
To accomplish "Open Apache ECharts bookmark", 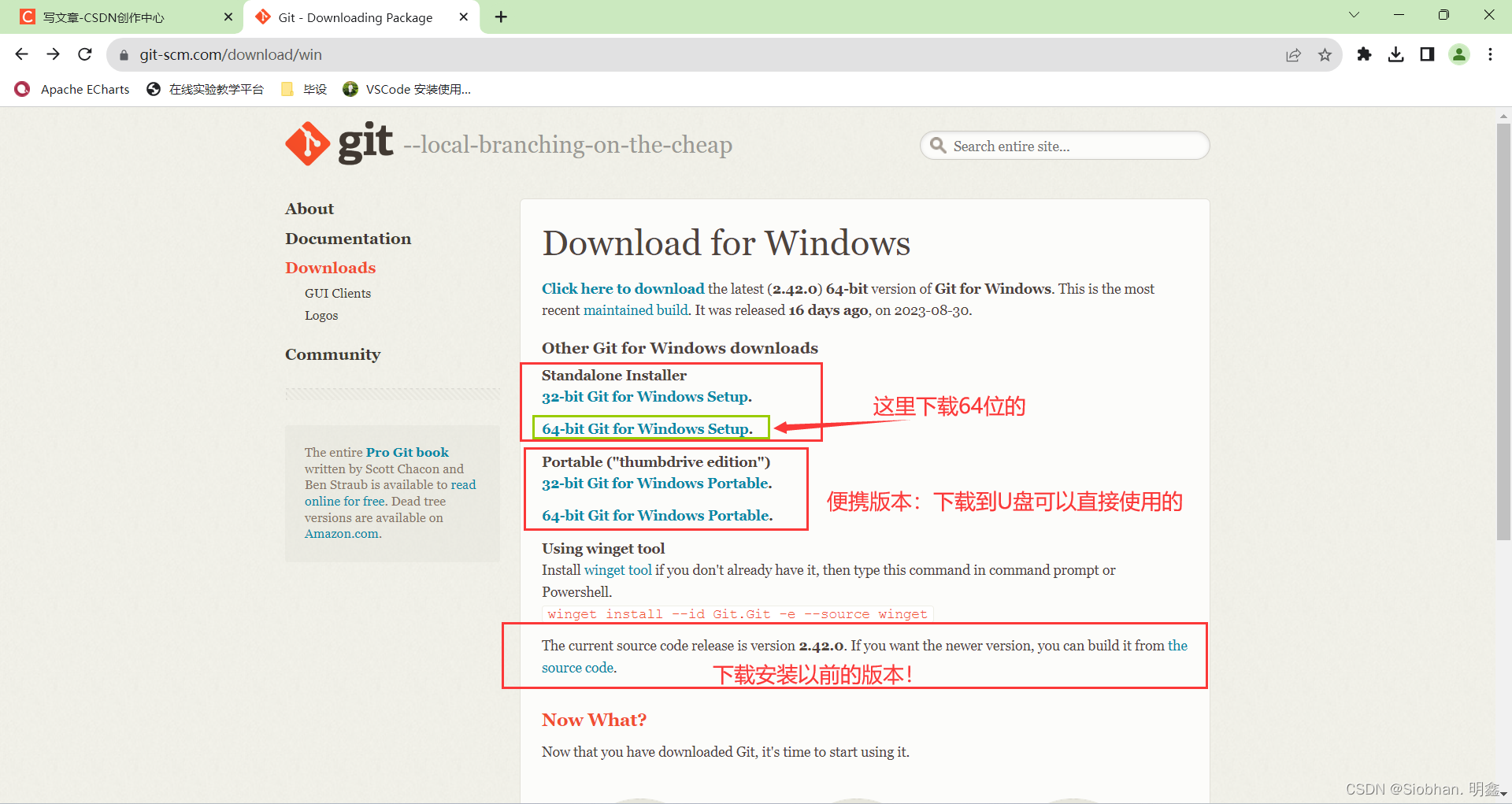I will [x=72, y=89].
